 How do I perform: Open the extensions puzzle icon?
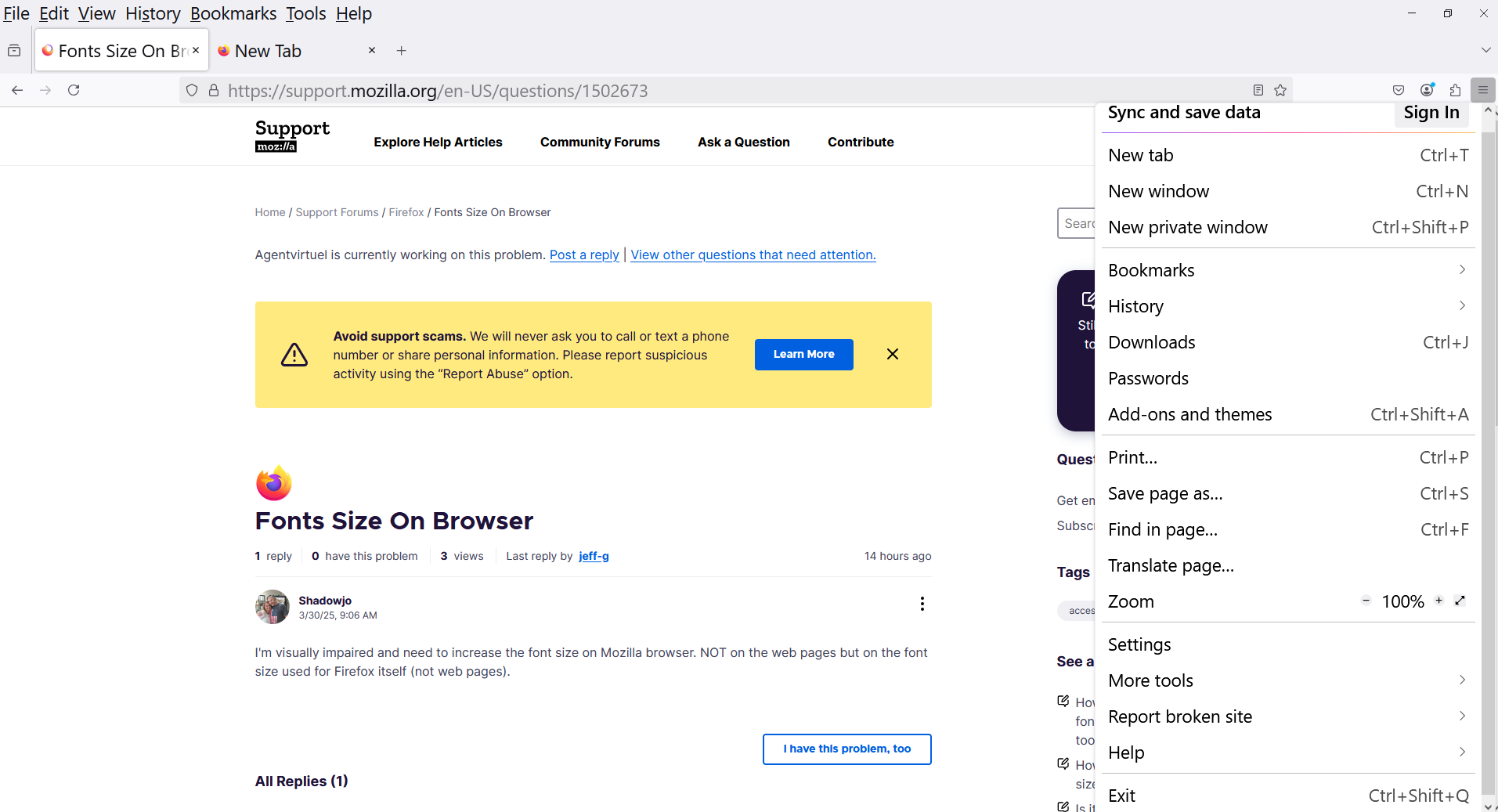coord(1455,90)
